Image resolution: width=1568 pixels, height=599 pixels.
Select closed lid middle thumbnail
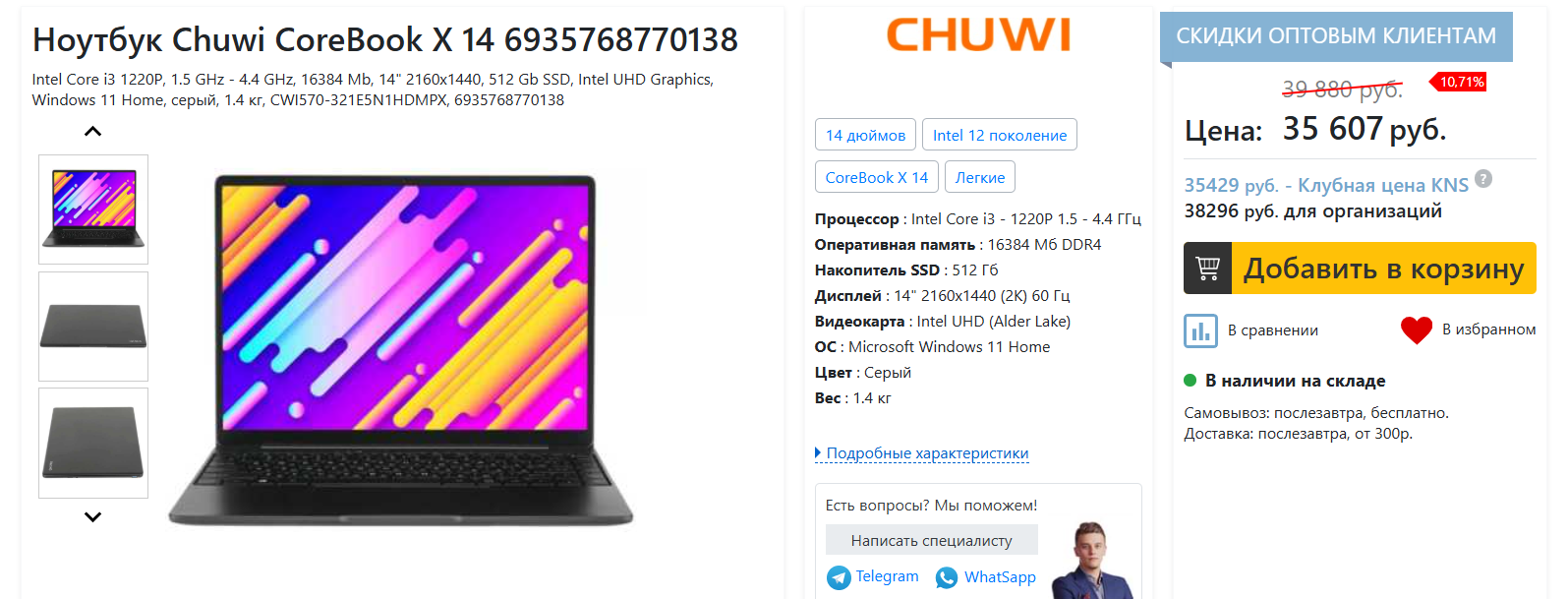point(93,327)
